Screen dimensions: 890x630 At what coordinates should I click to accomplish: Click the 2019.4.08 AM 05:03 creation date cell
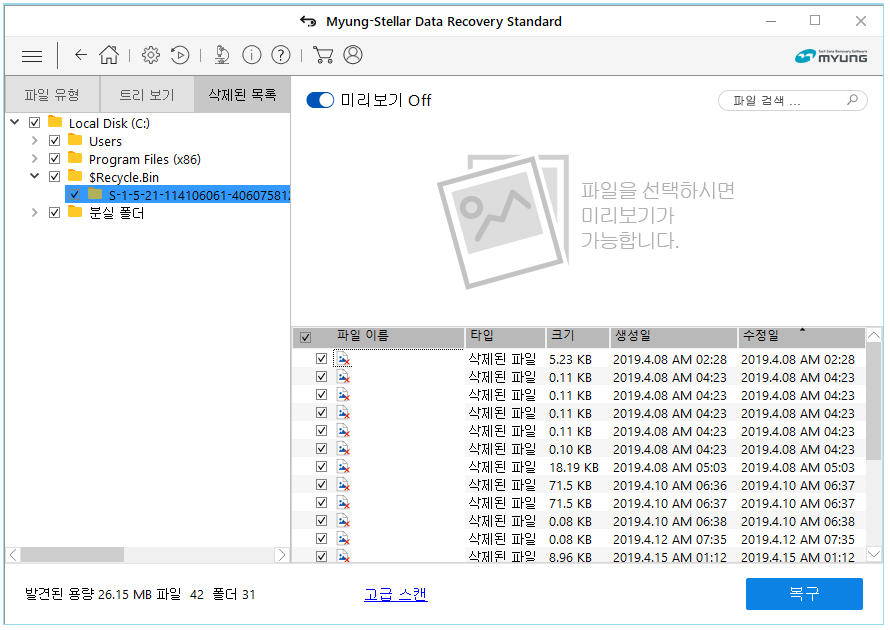point(670,467)
